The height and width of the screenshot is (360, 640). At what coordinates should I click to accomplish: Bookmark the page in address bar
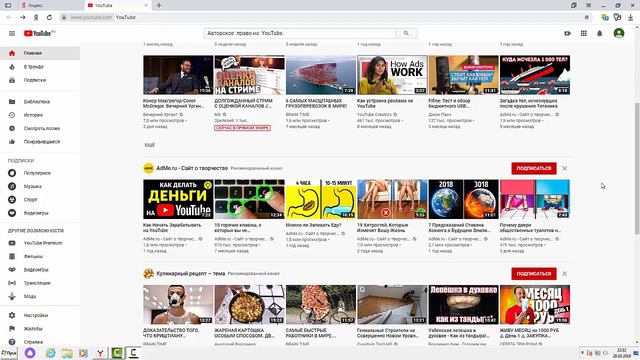tap(587, 18)
